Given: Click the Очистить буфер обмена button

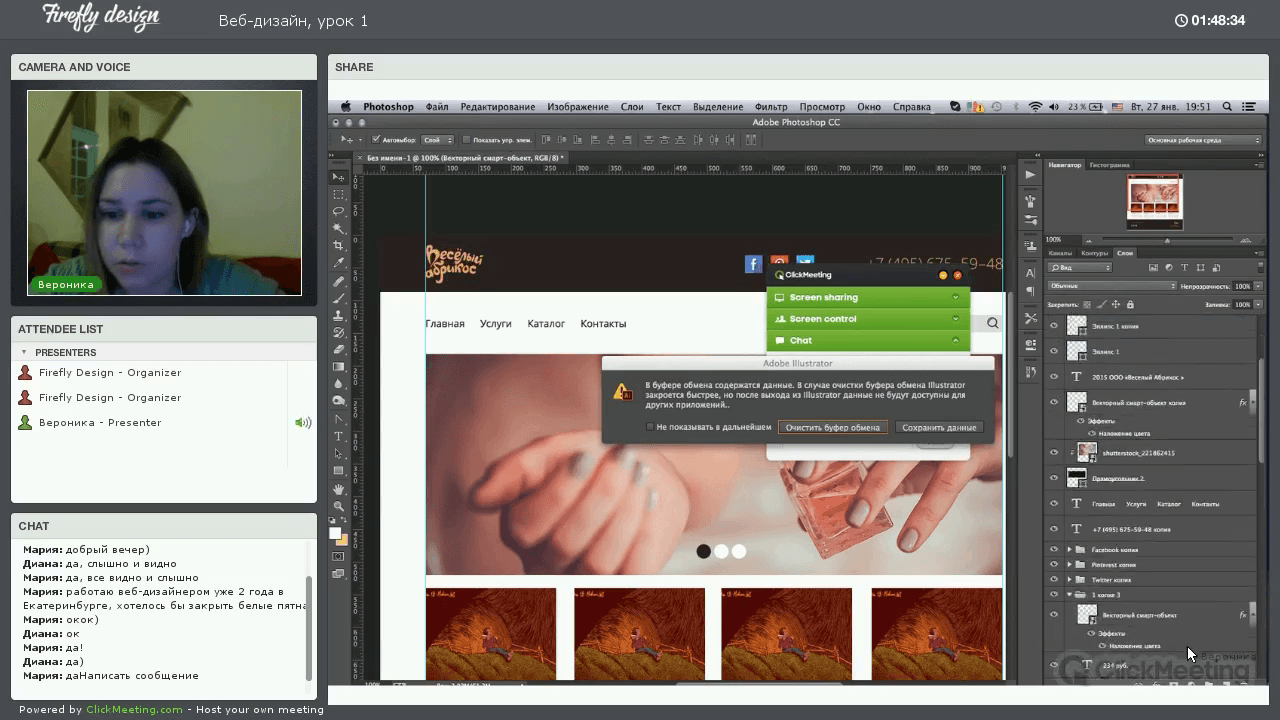Looking at the screenshot, I should (x=832, y=427).
